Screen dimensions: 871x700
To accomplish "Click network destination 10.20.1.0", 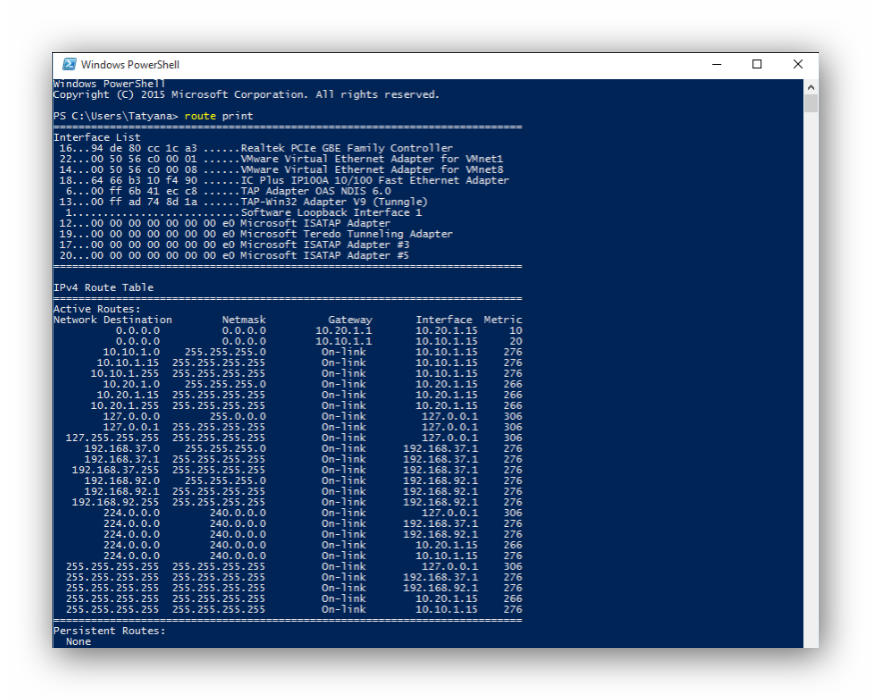I will (131, 384).
